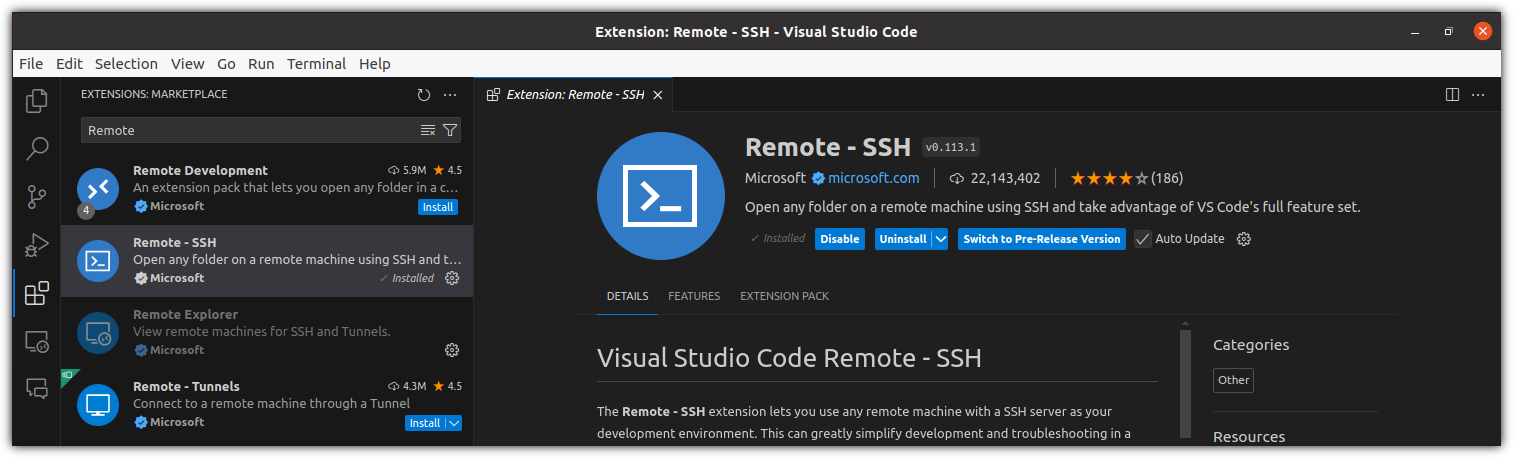Select the Extension: Remote - SSH editor tab

tap(574, 95)
